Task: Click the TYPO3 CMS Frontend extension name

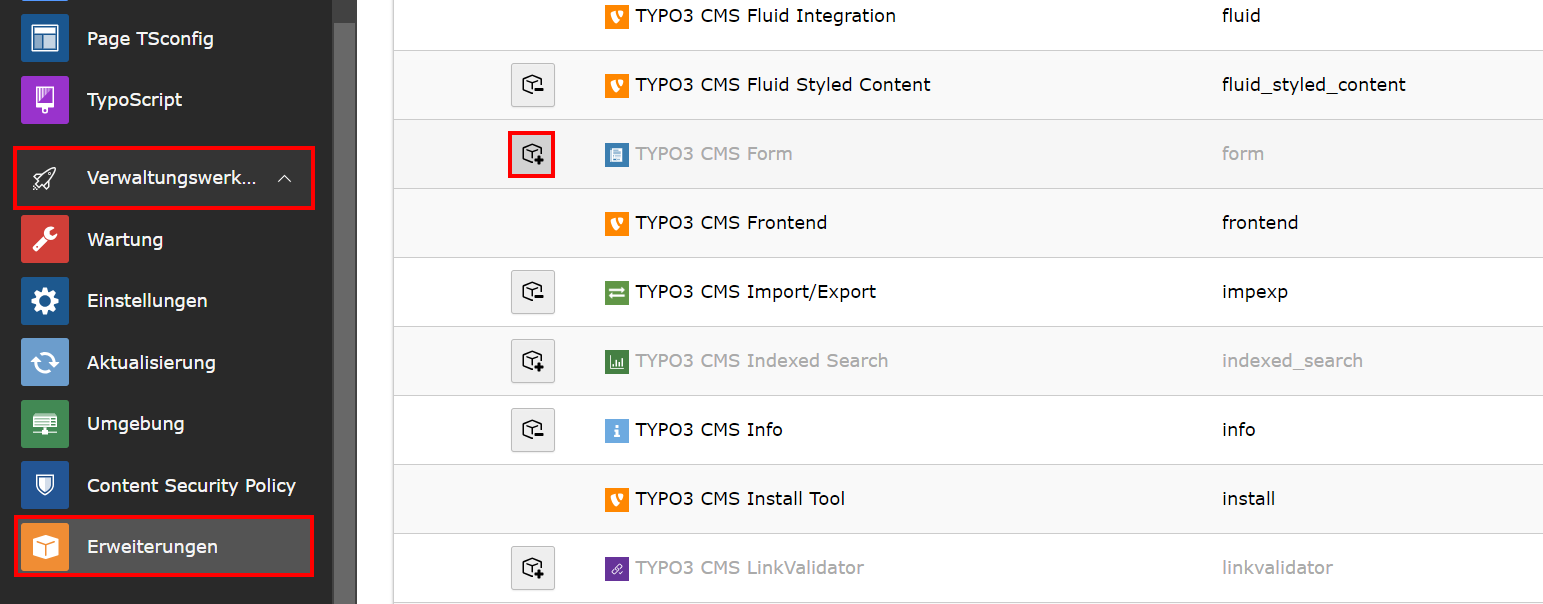Action: point(731,223)
